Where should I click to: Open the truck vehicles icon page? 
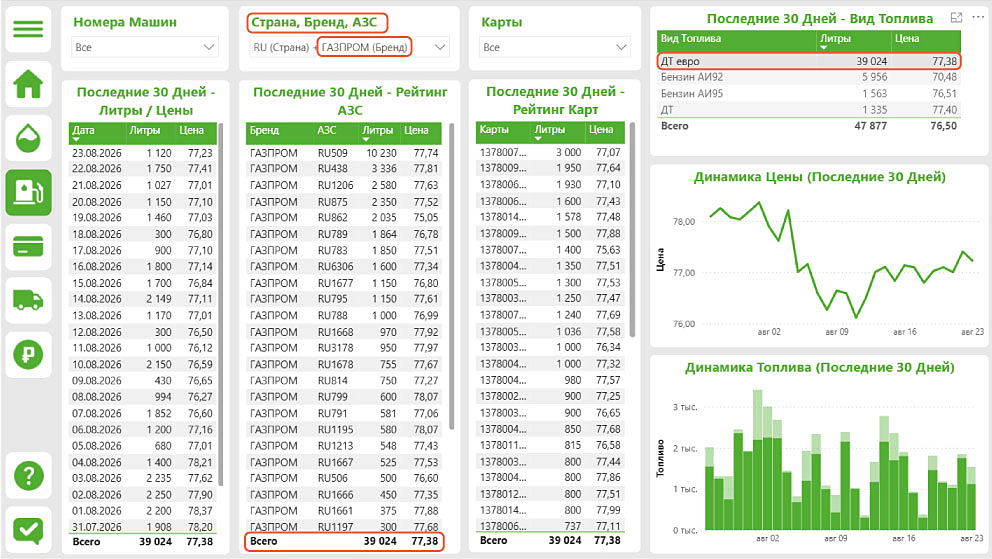click(28, 300)
